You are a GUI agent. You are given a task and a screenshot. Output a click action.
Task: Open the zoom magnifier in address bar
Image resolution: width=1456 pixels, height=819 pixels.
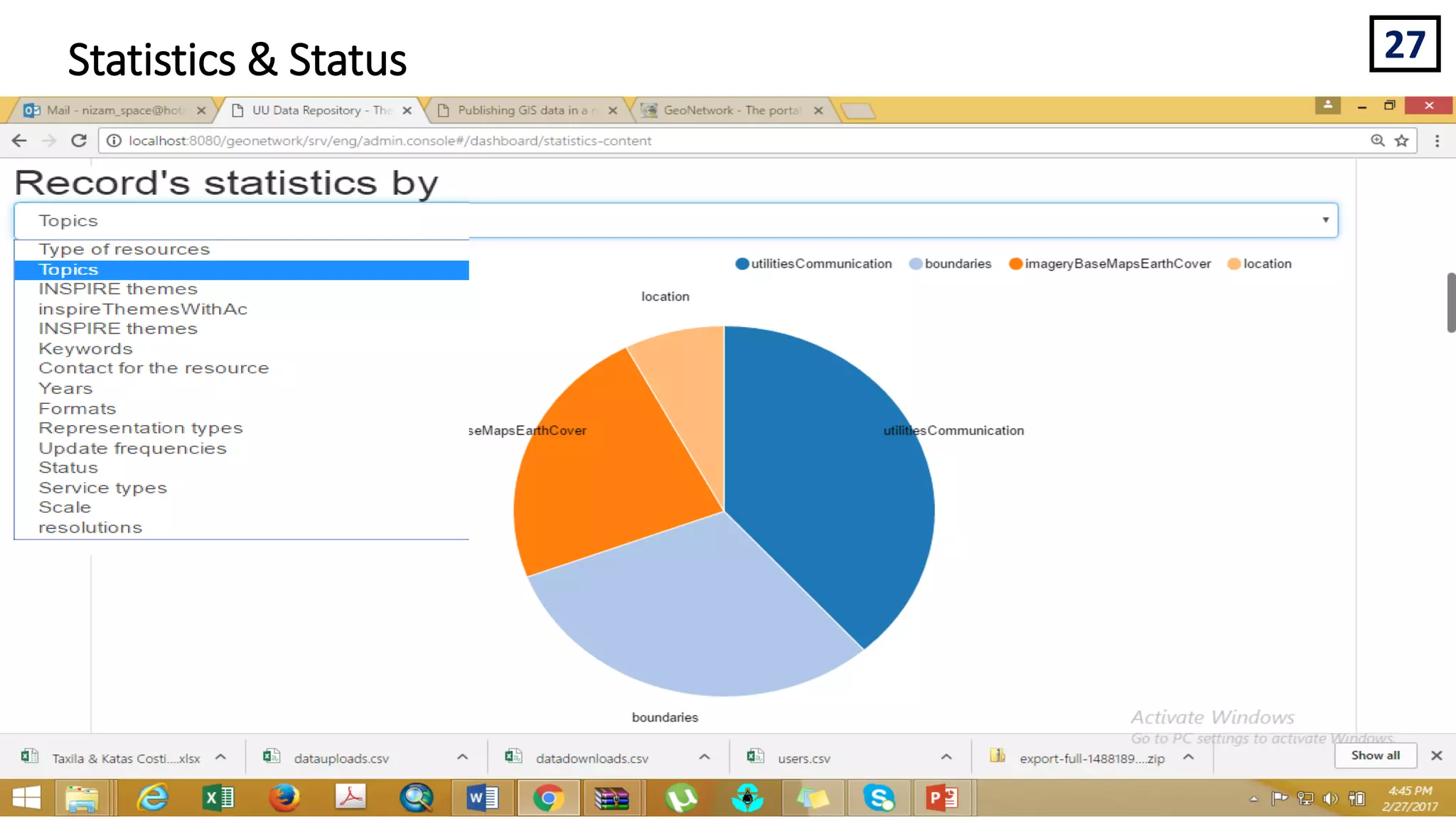[1378, 141]
